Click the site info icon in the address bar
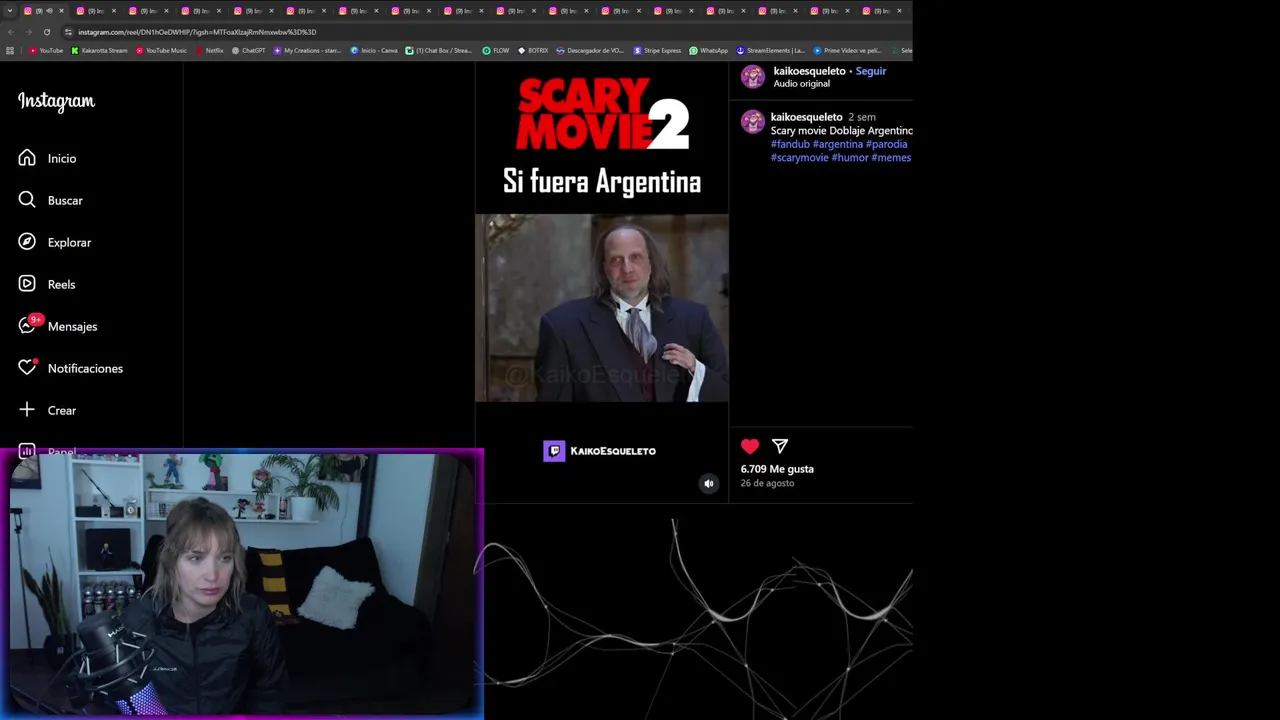 tap(68, 32)
